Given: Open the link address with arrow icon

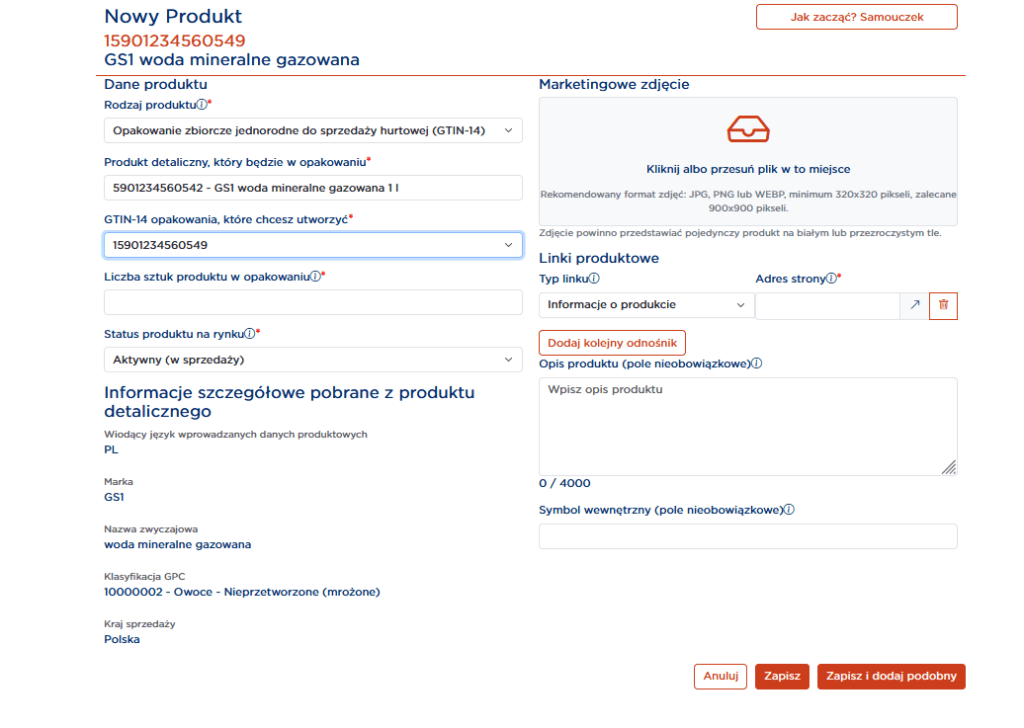Looking at the screenshot, I should click(x=914, y=305).
